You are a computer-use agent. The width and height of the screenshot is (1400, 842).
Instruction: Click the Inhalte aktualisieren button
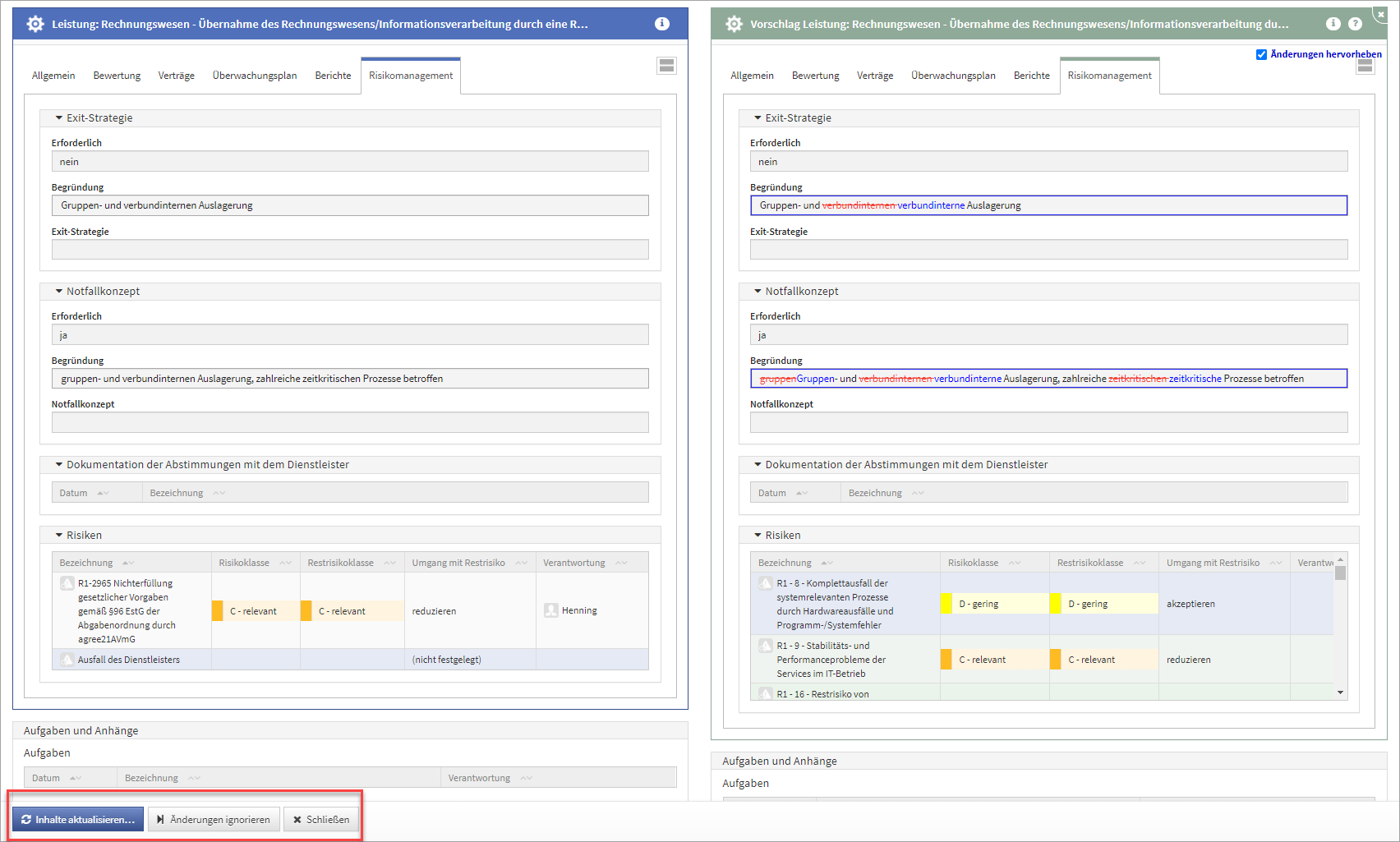pyautogui.click(x=78, y=820)
